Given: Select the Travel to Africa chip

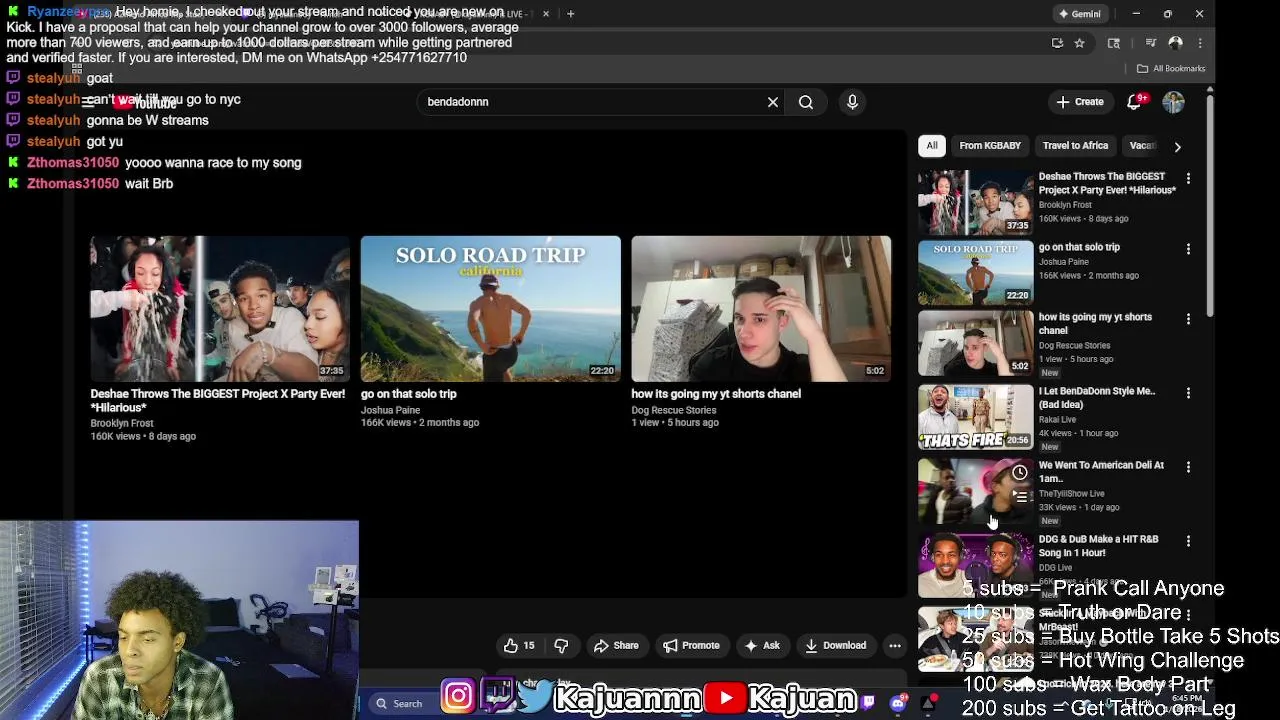Looking at the screenshot, I should [1075, 146].
